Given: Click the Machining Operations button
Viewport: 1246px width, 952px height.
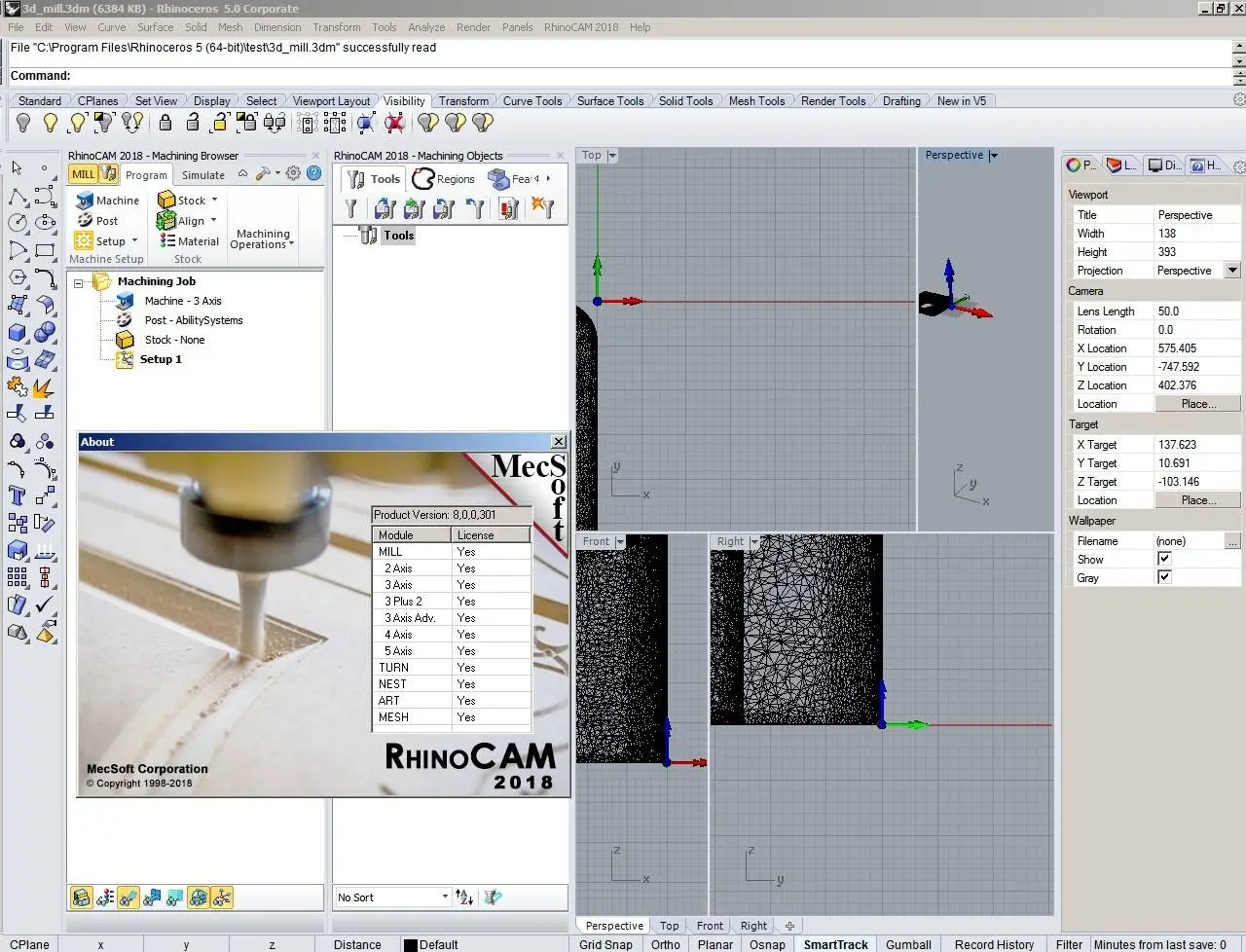Looking at the screenshot, I should 262,239.
